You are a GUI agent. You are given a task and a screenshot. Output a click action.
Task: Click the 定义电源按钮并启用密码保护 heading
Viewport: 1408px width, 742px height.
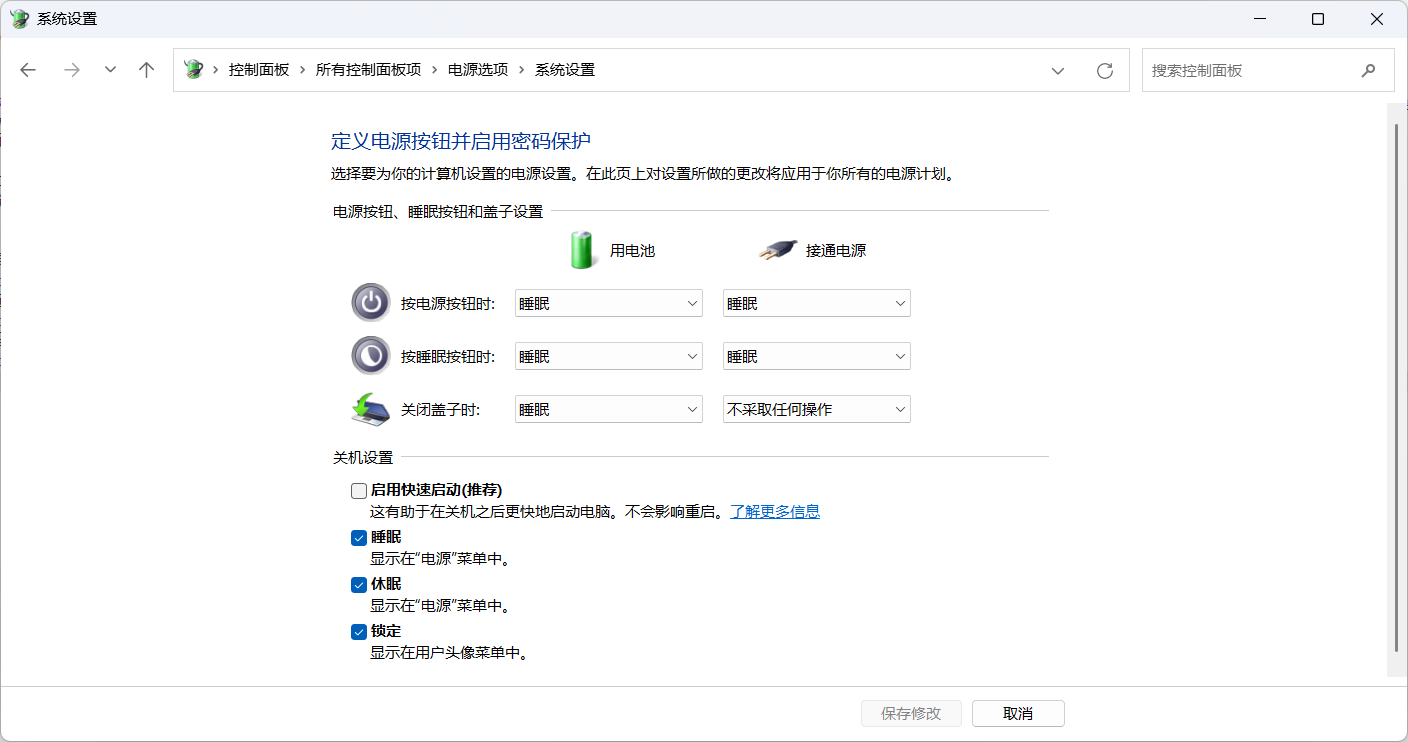461,141
